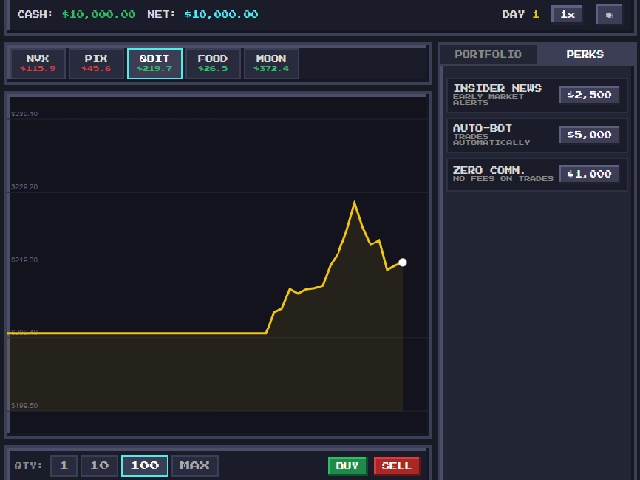Click the white current-price marker on chart

402,262
